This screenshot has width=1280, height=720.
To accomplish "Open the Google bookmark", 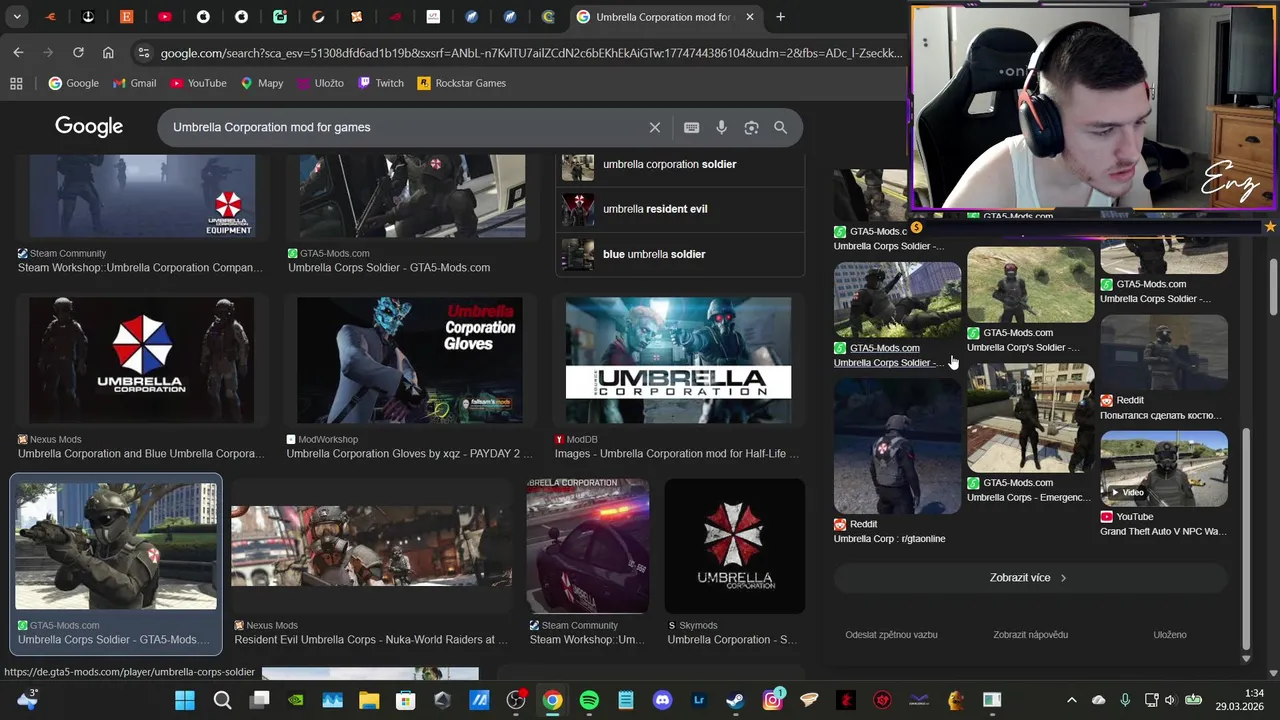I will (73, 83).
